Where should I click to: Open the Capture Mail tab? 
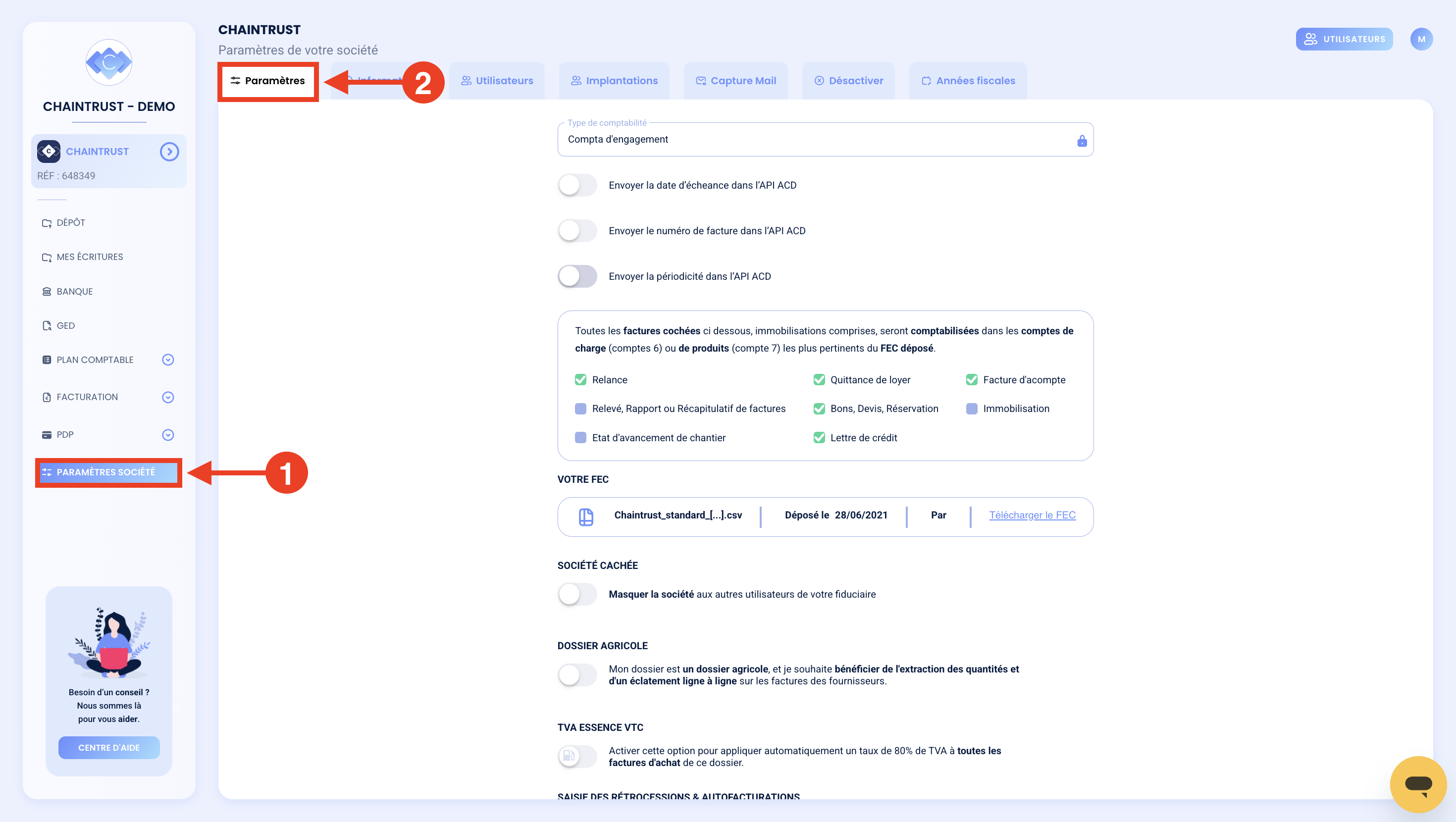[x=735, y=81]
